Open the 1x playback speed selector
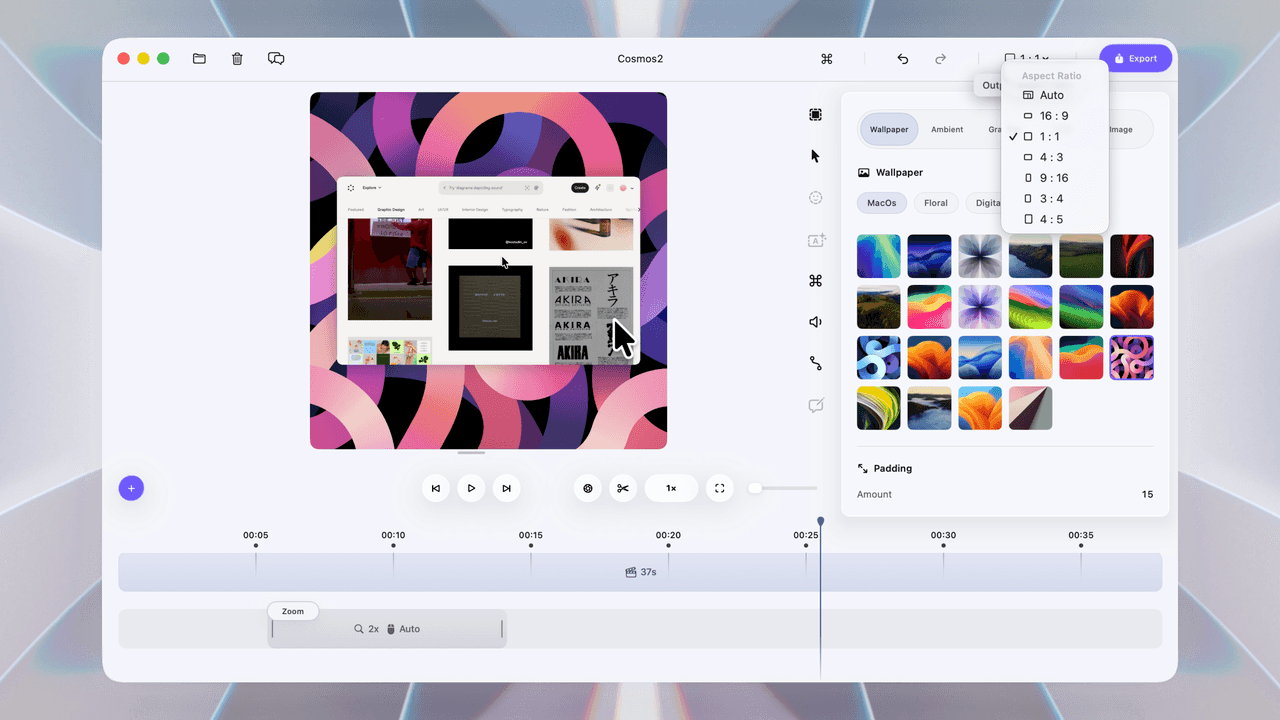The image size is (1280, 720). tap(671, 488)
